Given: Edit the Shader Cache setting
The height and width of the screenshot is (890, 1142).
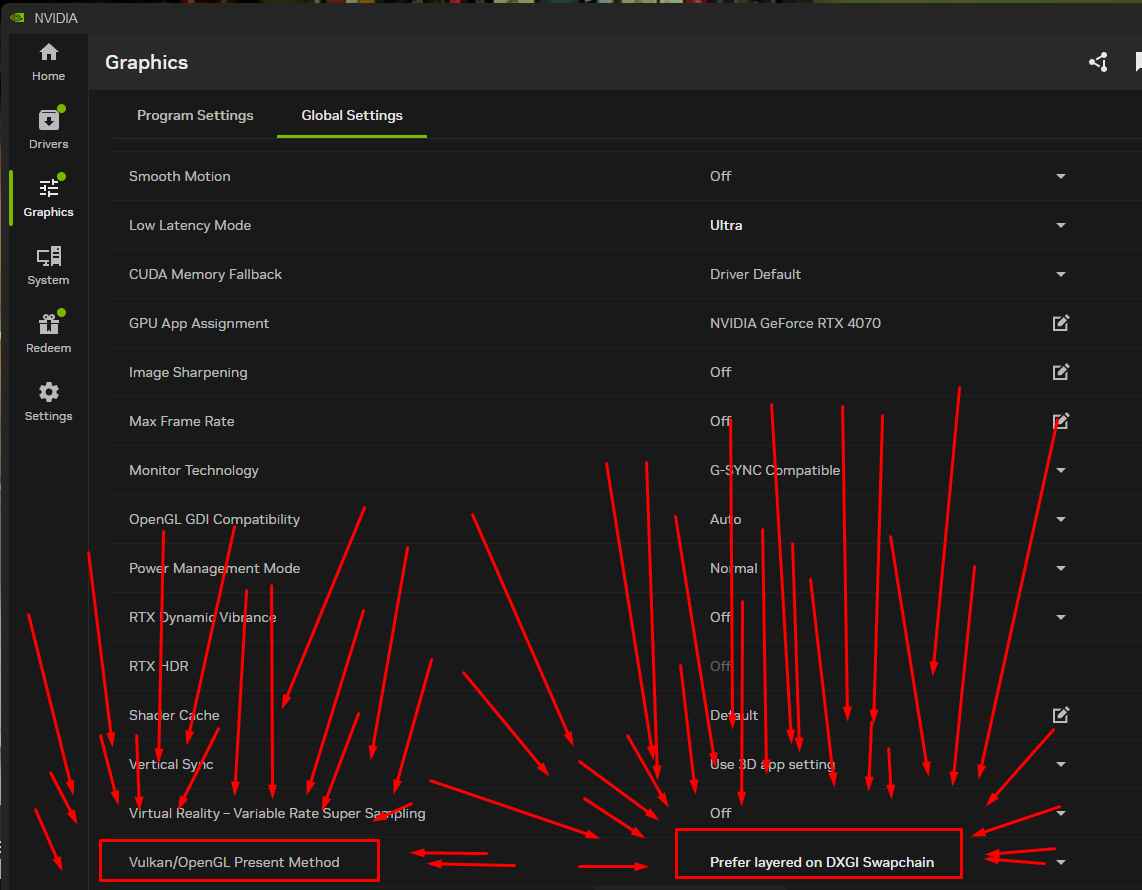Looking at the screenshot, I should point(1060,714).
